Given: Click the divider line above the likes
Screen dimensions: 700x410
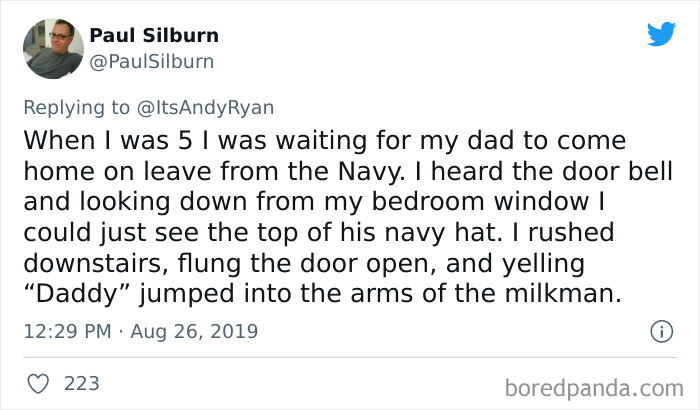Looking at the screenshot, I should [350, 357].
